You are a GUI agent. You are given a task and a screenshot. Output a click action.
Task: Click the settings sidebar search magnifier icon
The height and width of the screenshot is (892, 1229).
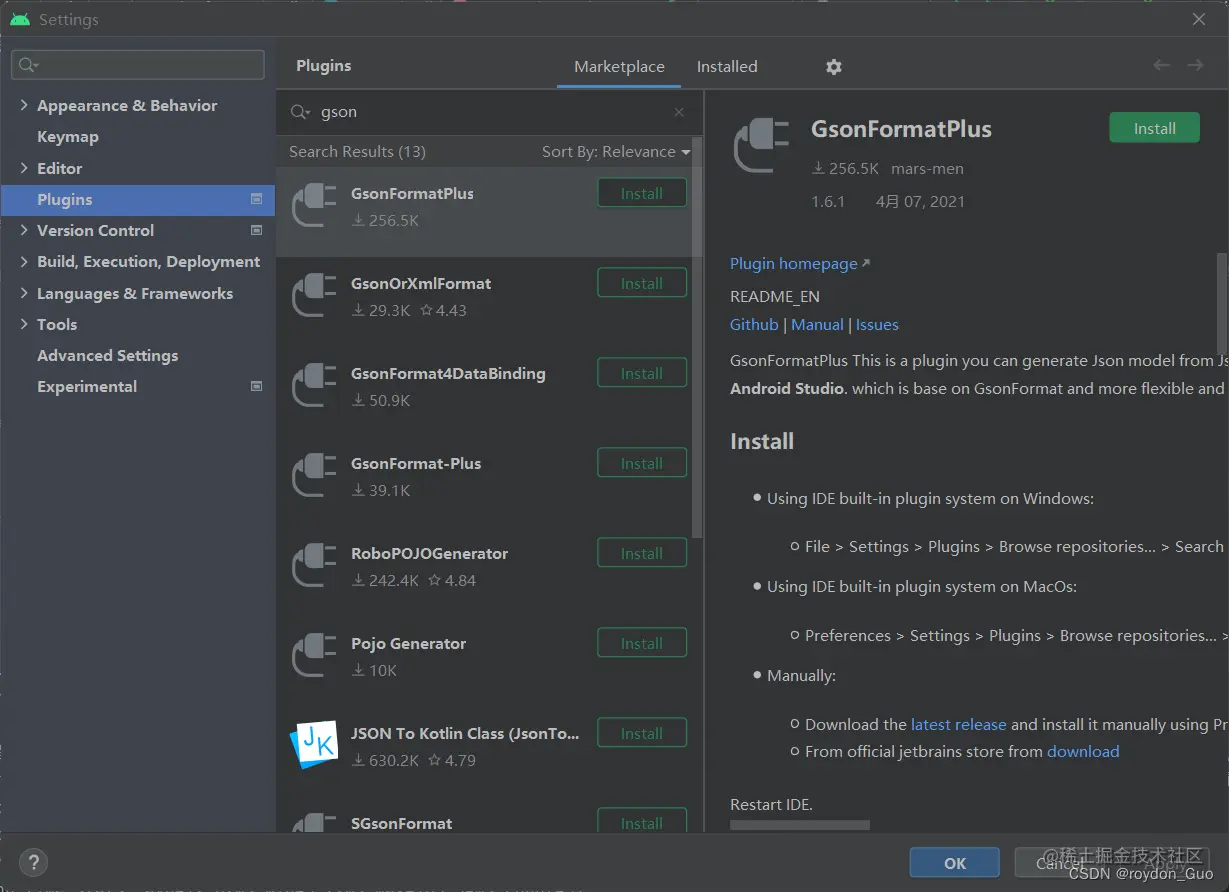tap(27, 65)
